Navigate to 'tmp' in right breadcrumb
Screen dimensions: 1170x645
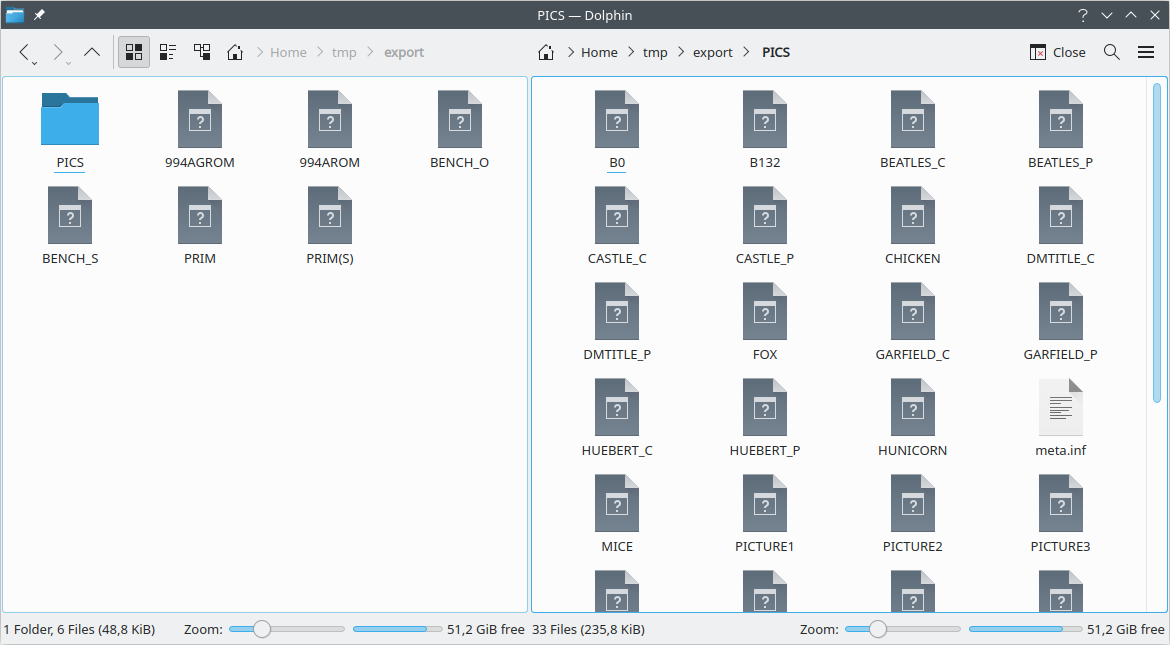(655, 52)
